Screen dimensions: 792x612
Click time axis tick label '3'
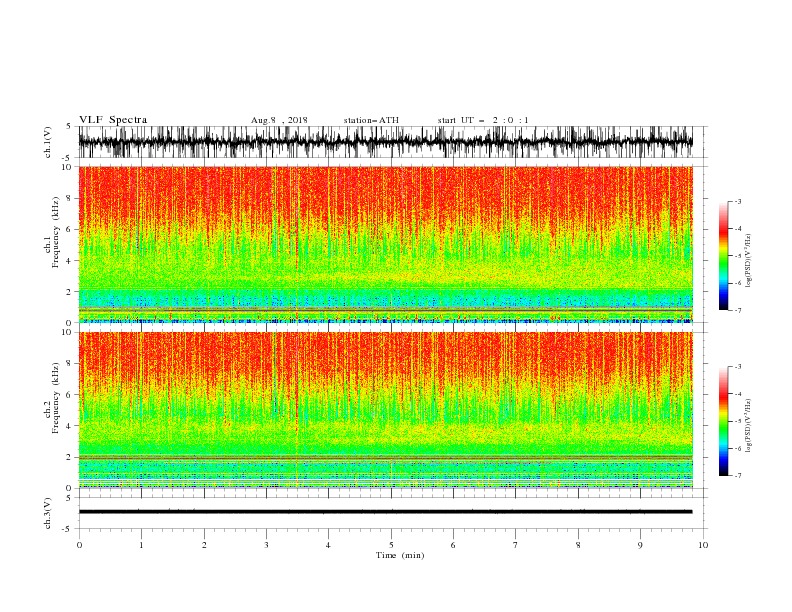point(266,545)
